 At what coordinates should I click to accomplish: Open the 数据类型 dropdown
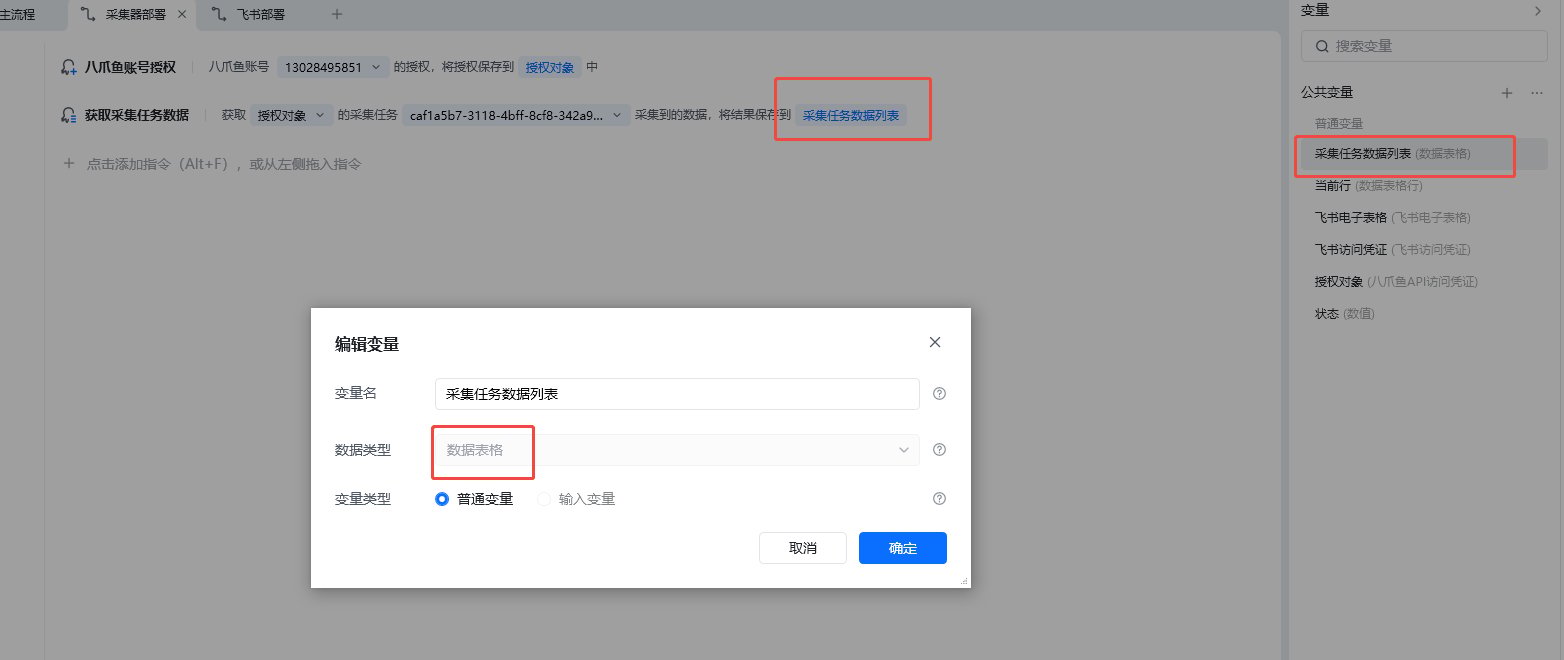[x=677, y=450]
